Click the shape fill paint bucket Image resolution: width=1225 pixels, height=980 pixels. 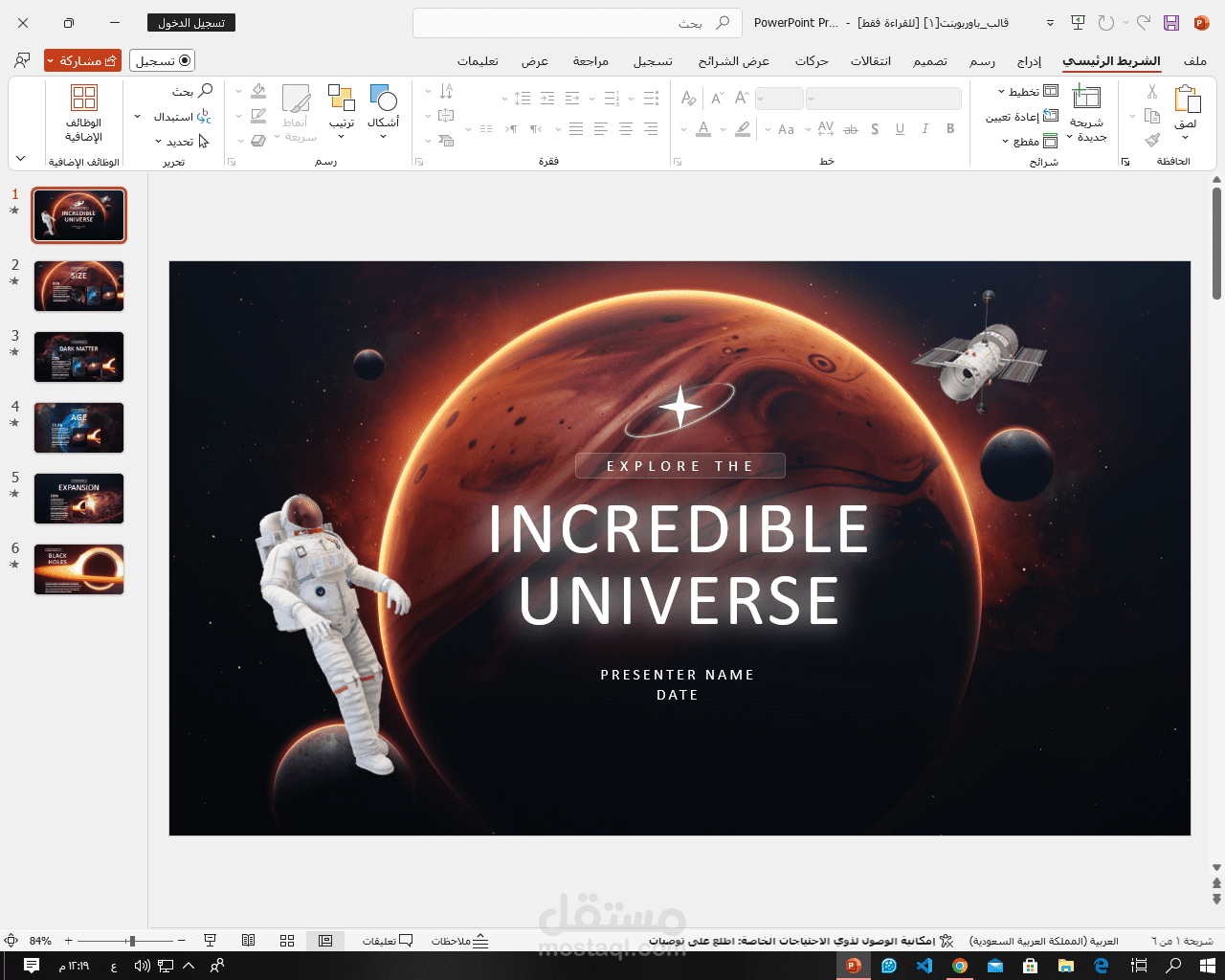point(258,92)
